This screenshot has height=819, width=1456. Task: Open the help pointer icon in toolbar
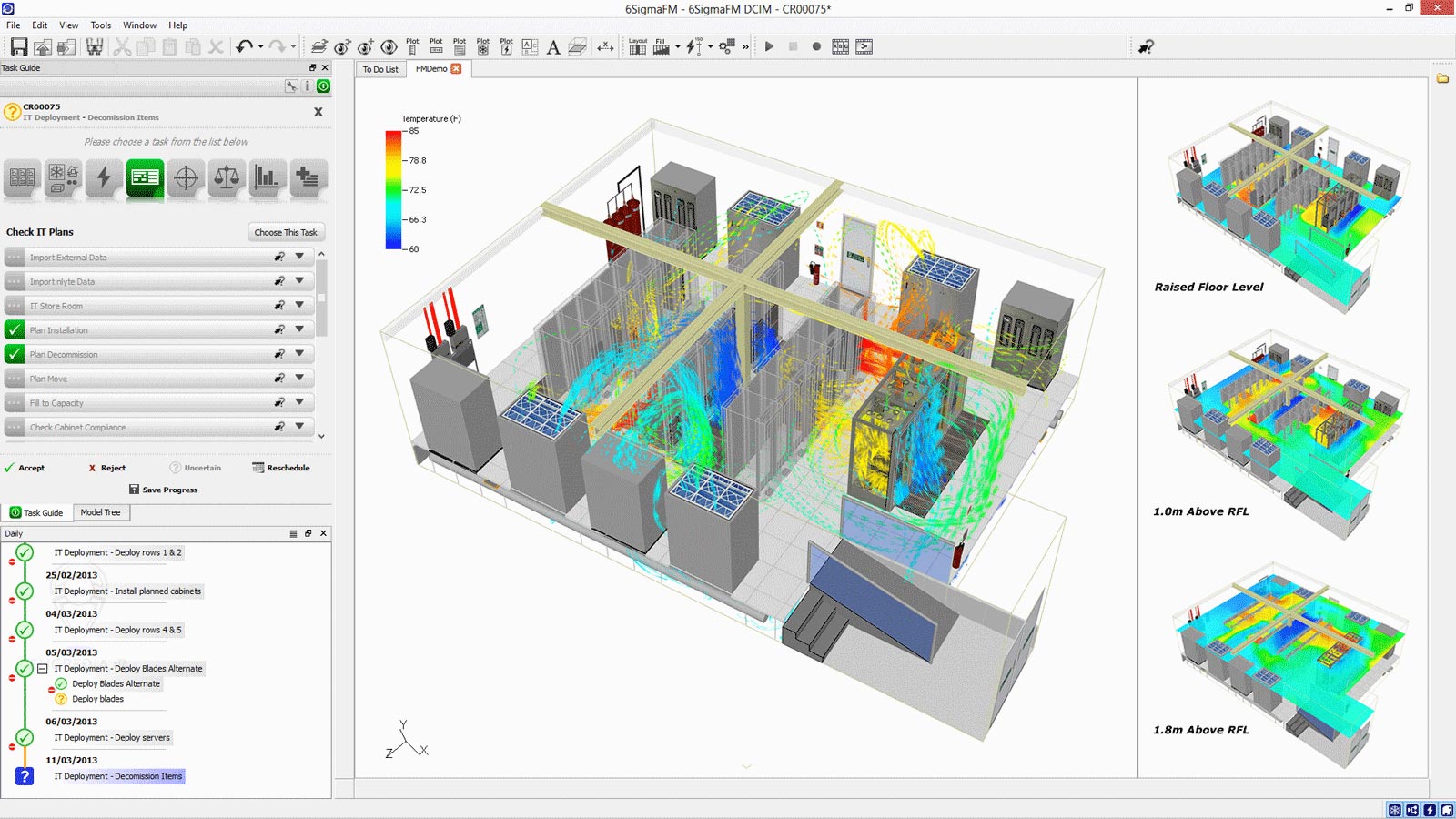tap(1146, 46)
